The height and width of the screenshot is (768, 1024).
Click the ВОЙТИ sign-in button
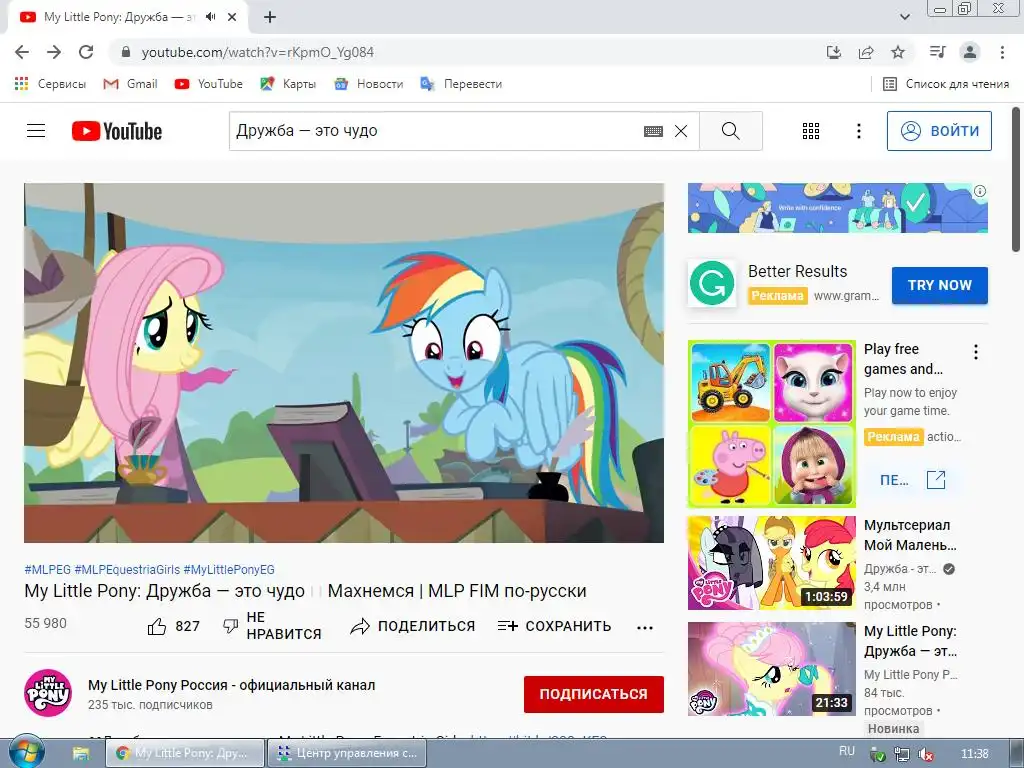click(939, 131)
